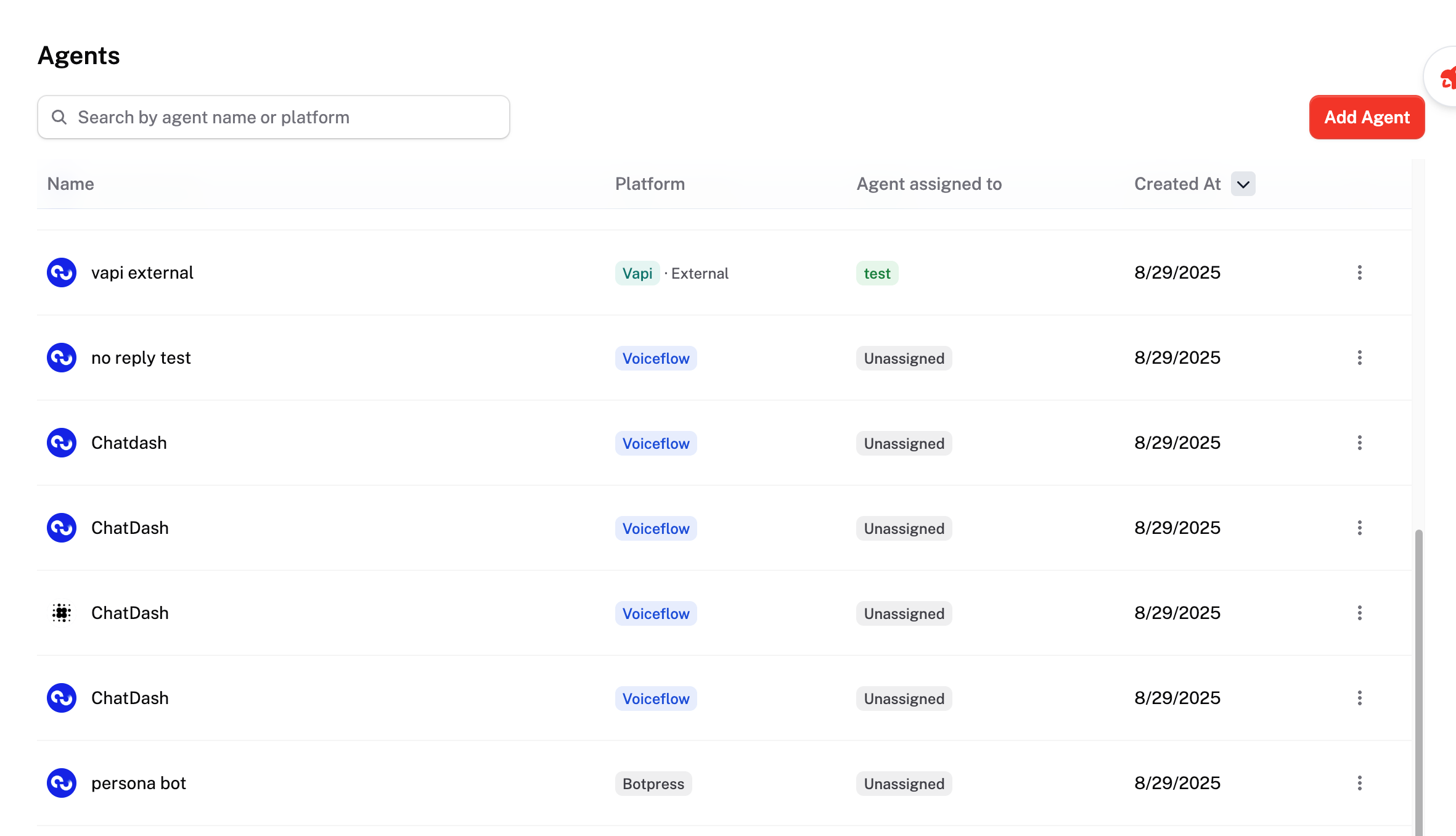
Task: Select the persona bot agent name
Action: pos(139,783)
